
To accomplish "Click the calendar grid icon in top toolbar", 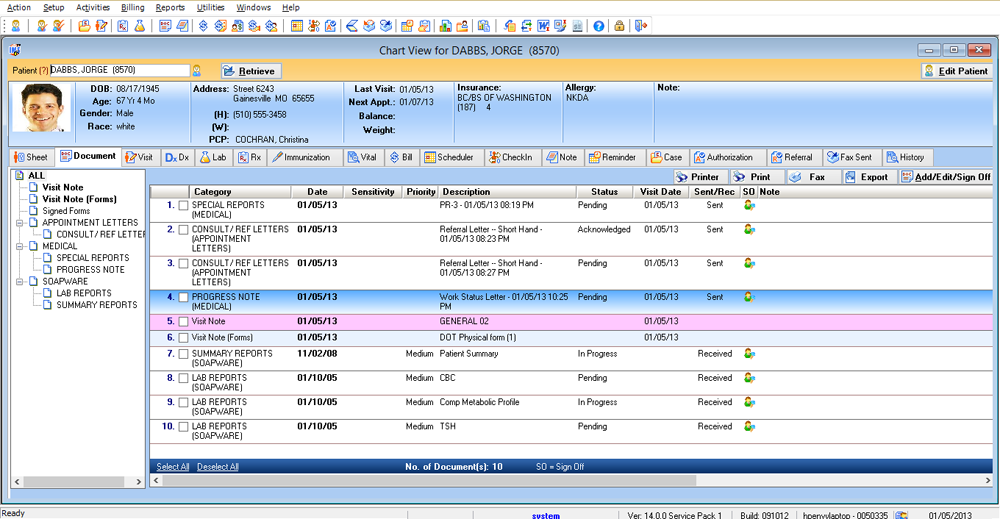I will pos(297,26).
